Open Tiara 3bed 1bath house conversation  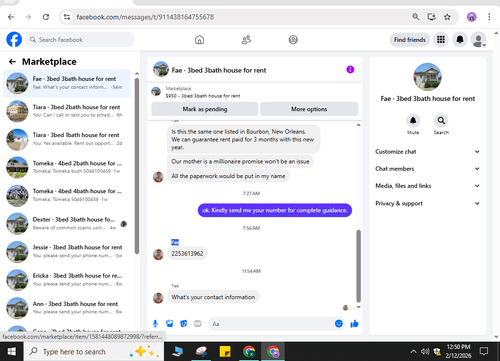click(67, 139)
